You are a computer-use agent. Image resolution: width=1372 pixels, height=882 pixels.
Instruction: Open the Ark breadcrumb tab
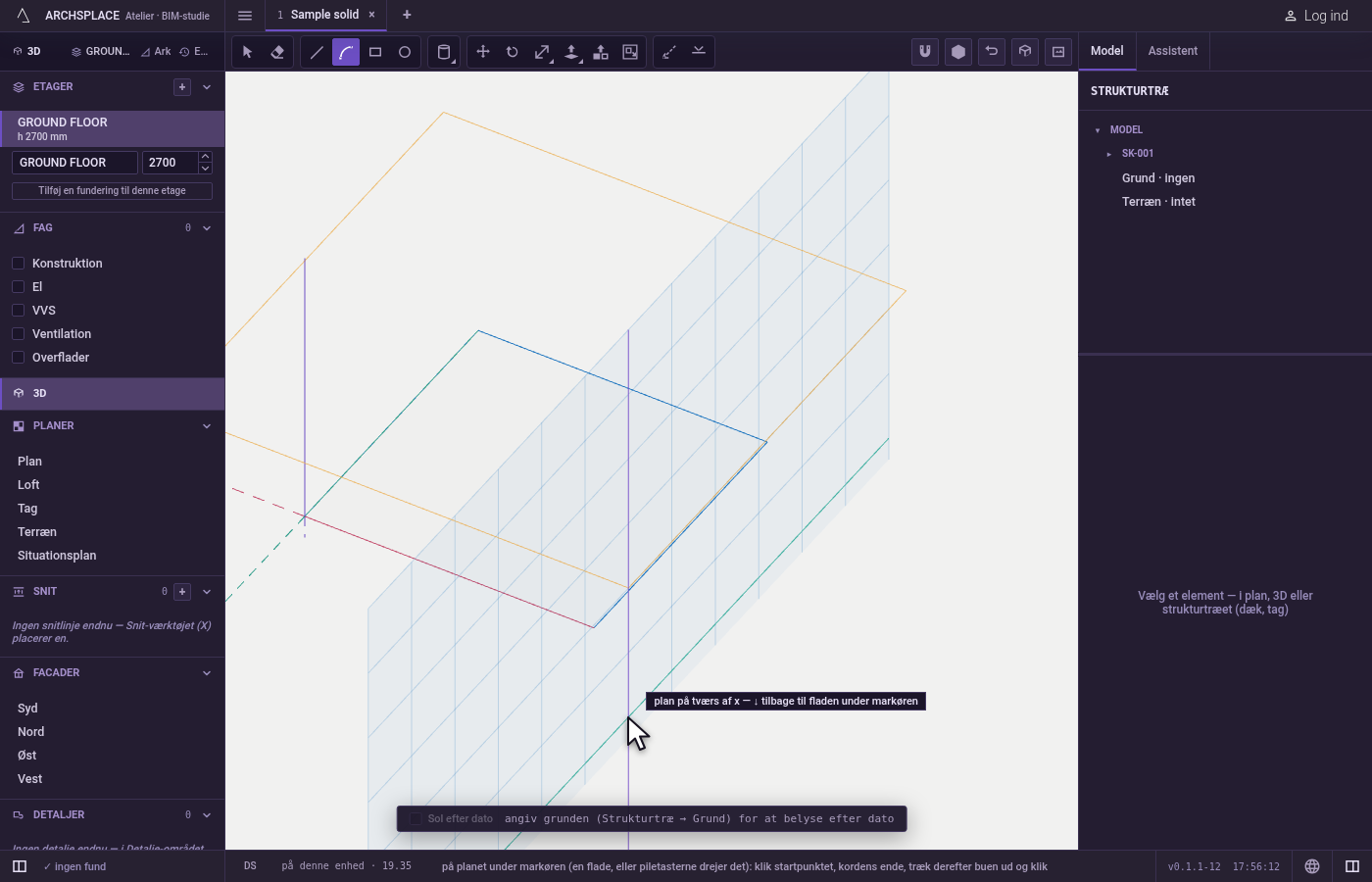pyautogui.click(x=156, y=51)
